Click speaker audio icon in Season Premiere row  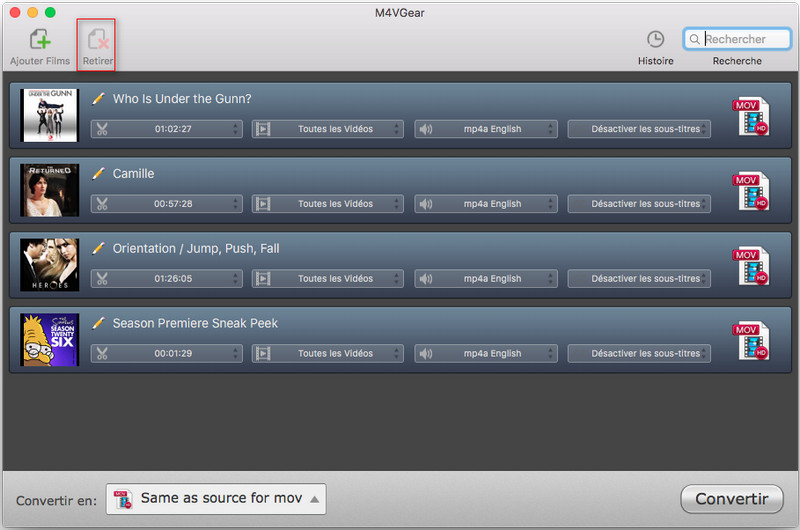coord(426,354)
